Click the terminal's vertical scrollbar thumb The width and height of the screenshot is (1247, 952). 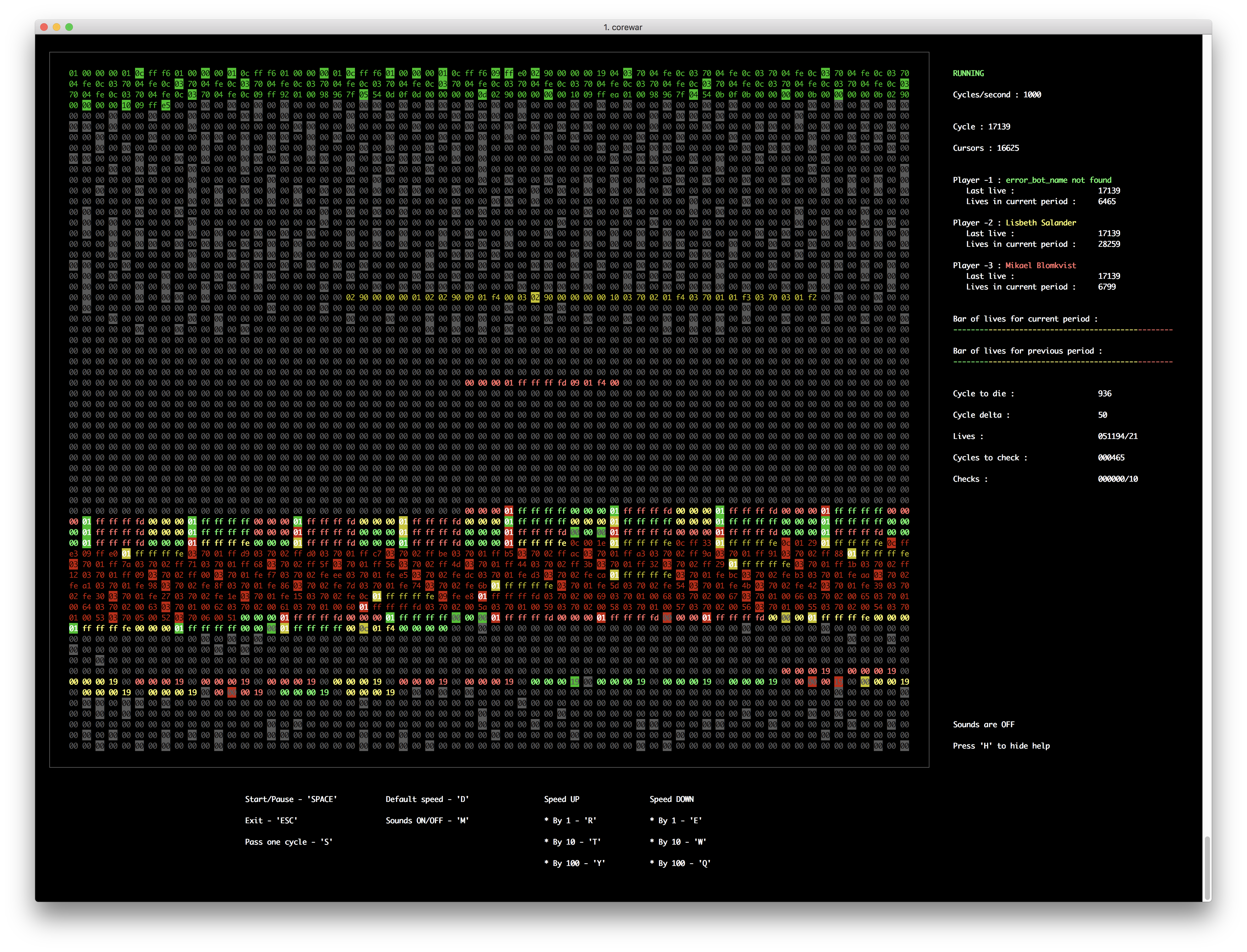click(x=1207, y=868)
